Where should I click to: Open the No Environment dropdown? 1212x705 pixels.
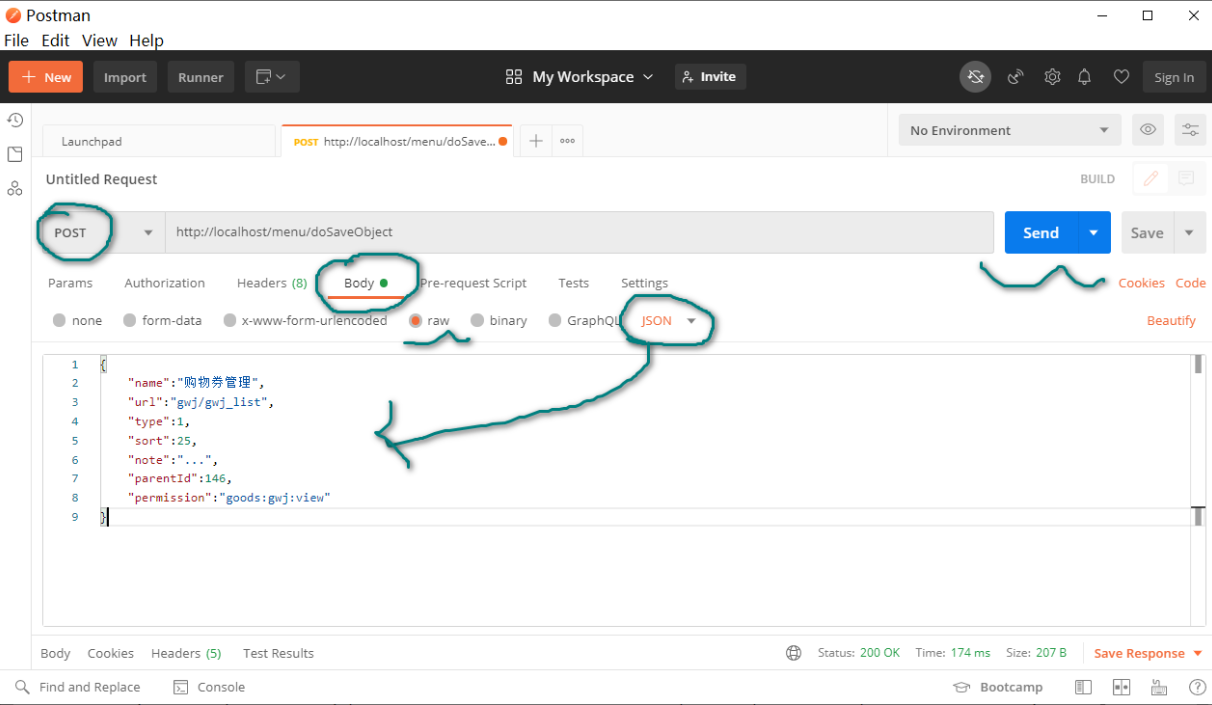(x=1009, y=130)
